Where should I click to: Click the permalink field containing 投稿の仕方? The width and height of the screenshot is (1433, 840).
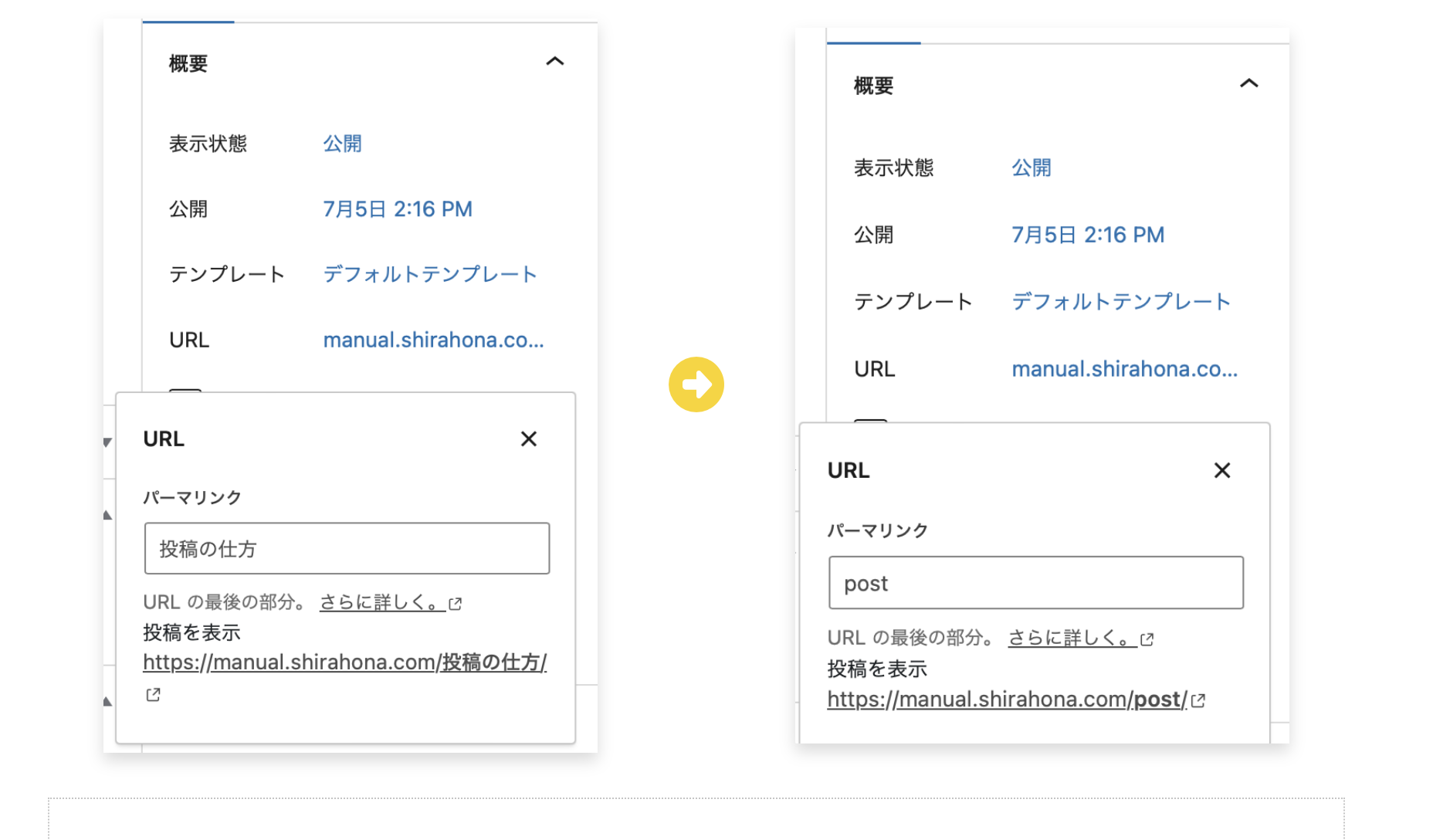tap(347, 549)
